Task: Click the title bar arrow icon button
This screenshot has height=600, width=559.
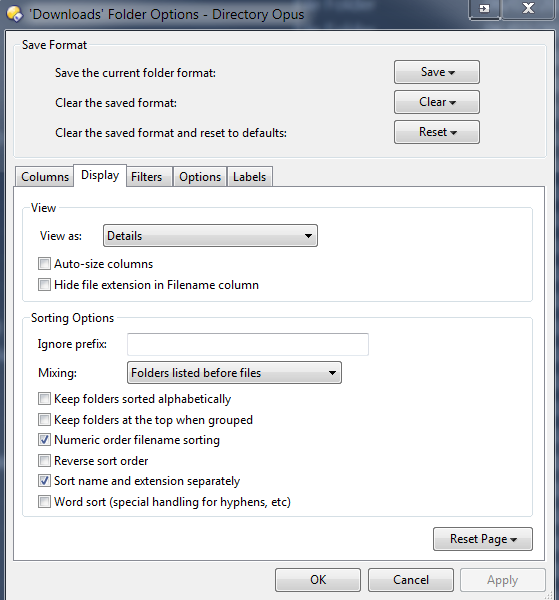Action: pyautogui.click(x=485, y=8)
